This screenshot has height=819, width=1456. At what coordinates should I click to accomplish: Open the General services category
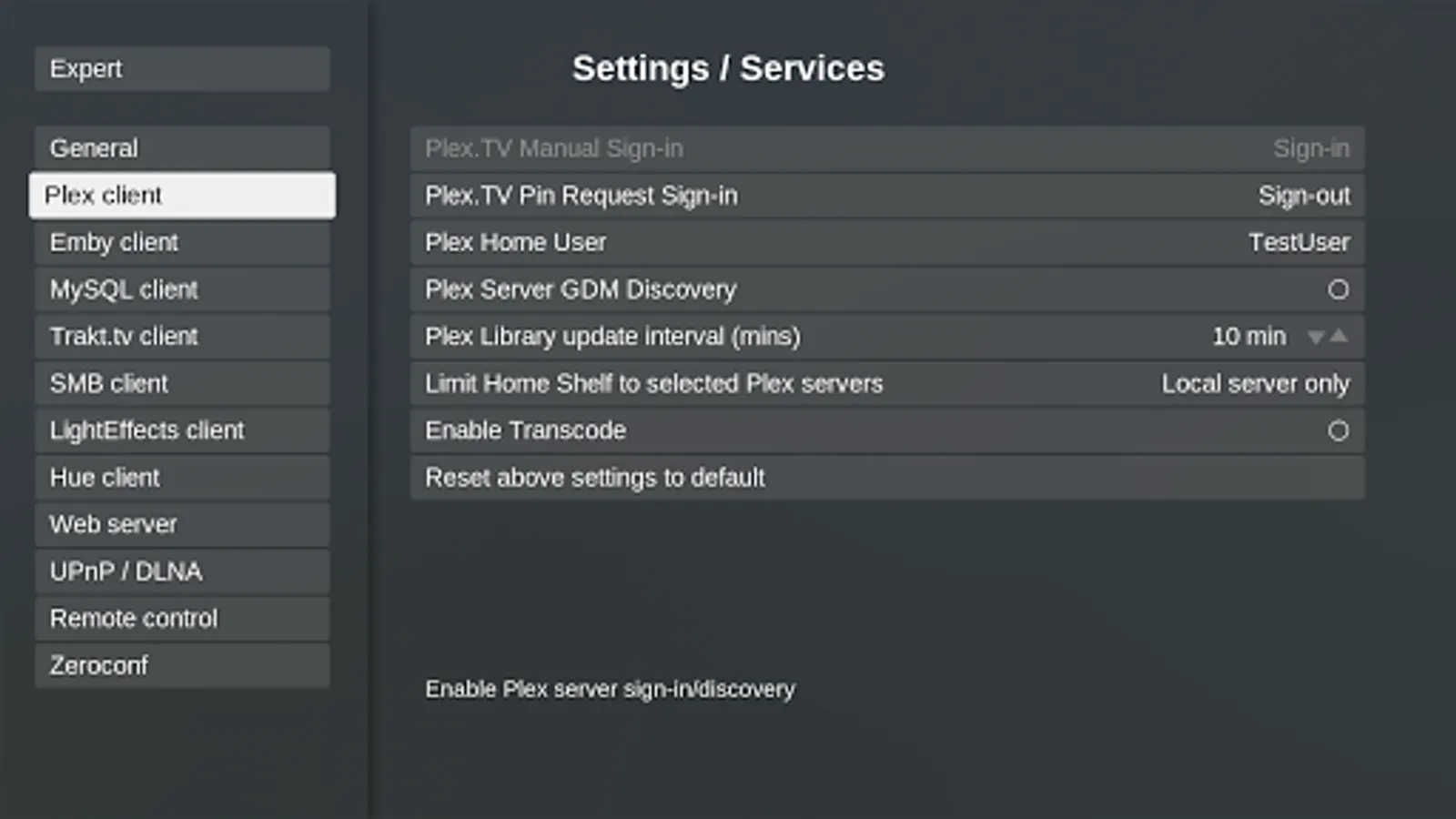point(182,148)
